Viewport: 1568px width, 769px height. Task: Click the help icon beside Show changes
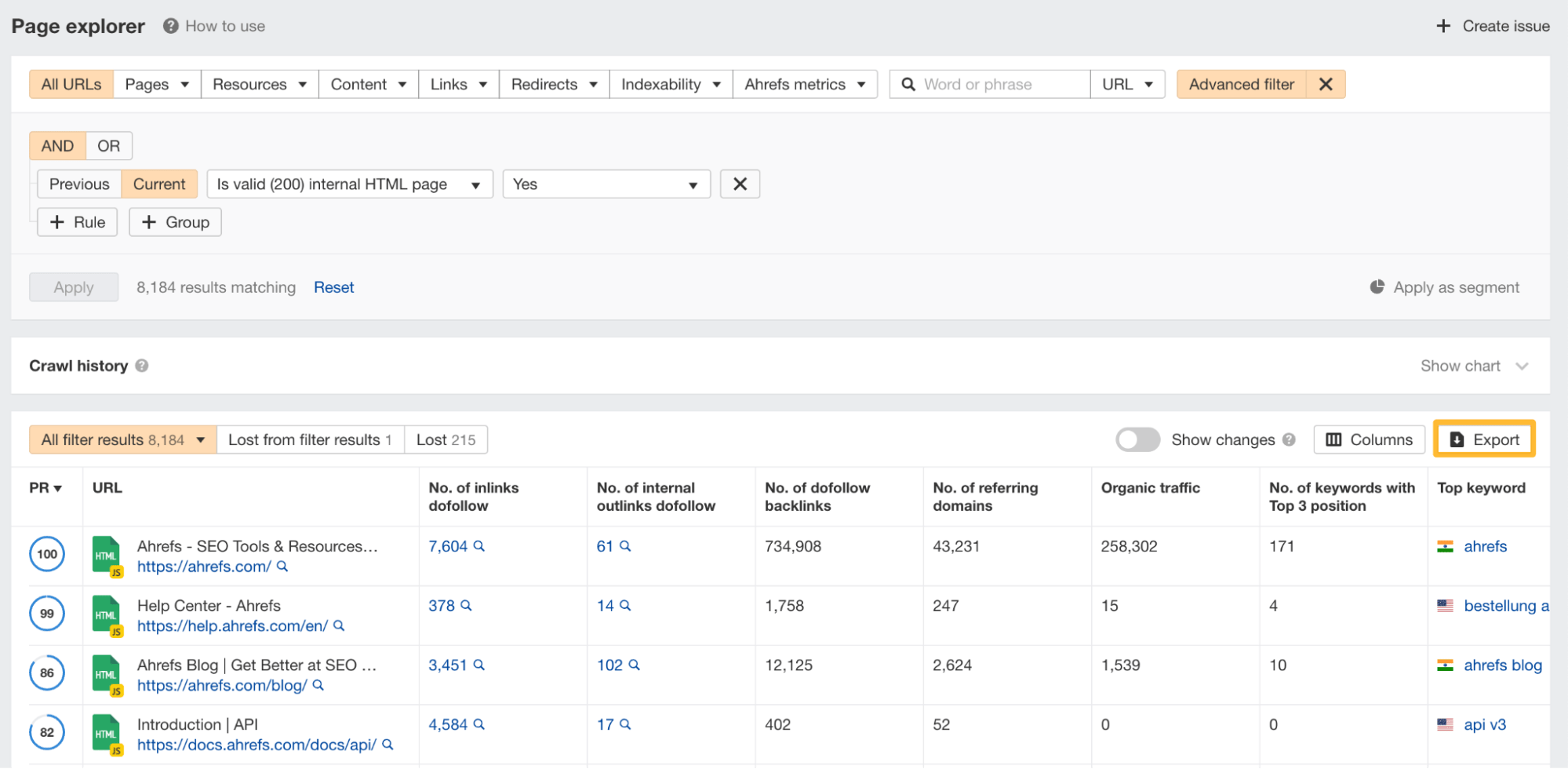click(1291, 439)
